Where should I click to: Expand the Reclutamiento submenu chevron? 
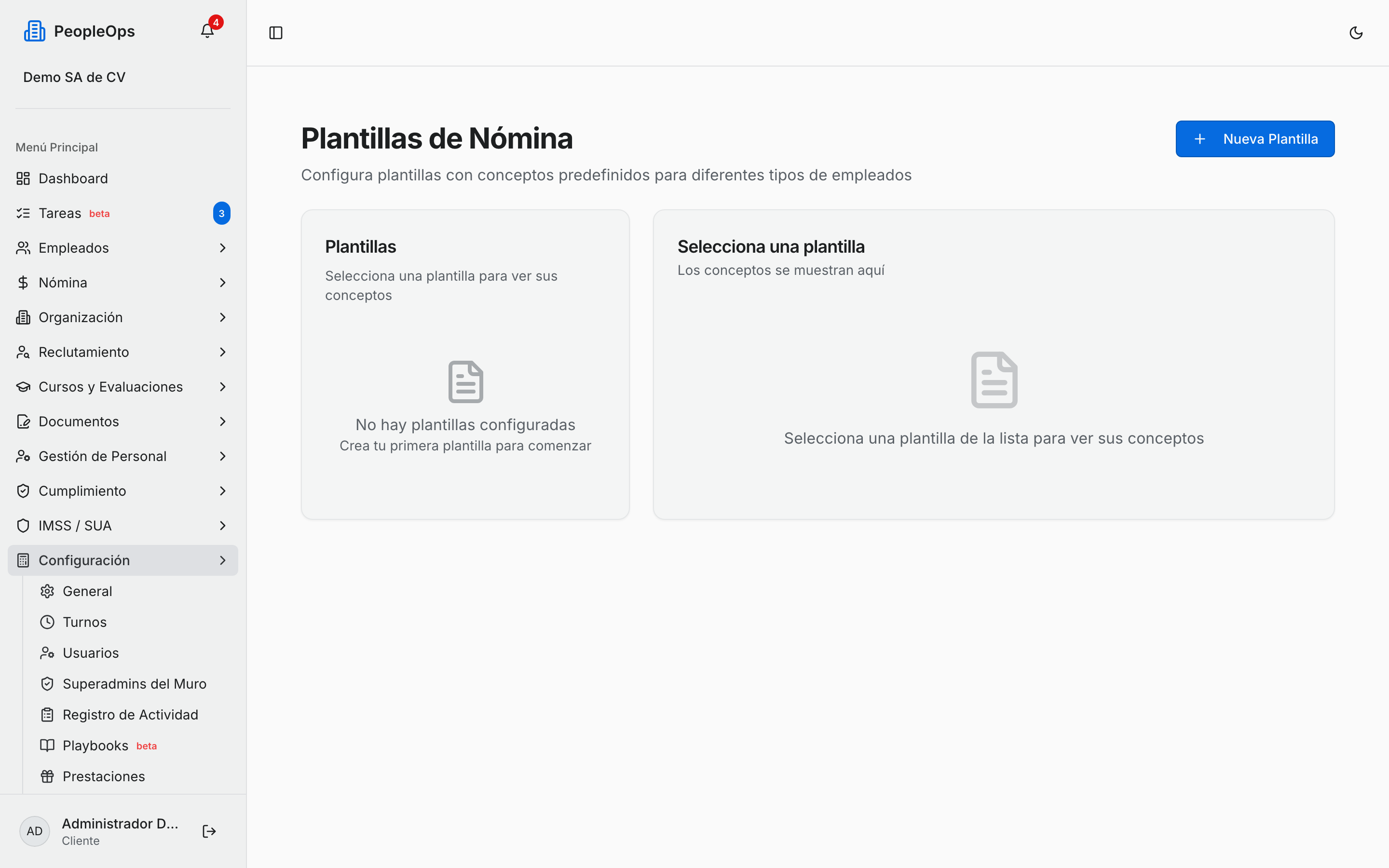[223, 352]
